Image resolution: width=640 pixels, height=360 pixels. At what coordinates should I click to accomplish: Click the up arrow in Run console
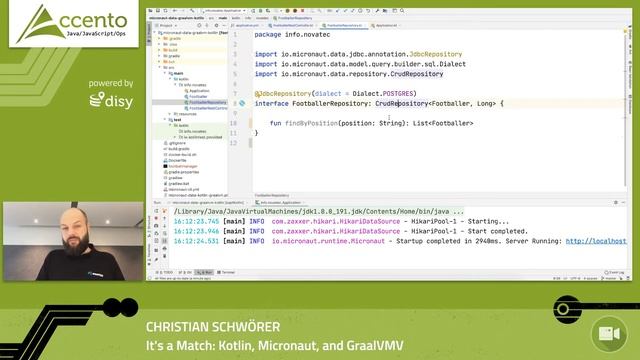[164, 218]
